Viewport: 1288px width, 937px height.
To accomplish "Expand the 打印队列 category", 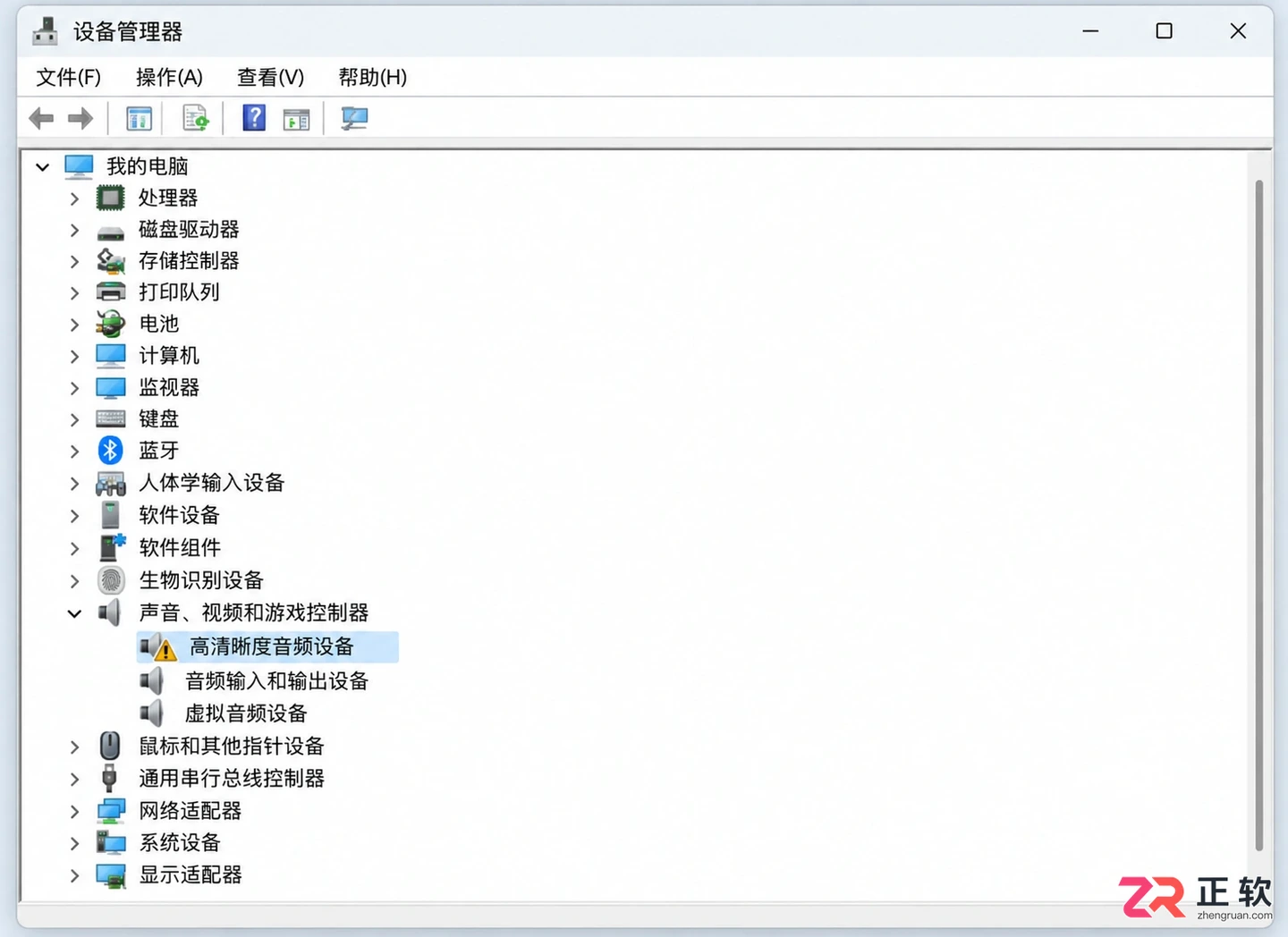I will [74, 293].
